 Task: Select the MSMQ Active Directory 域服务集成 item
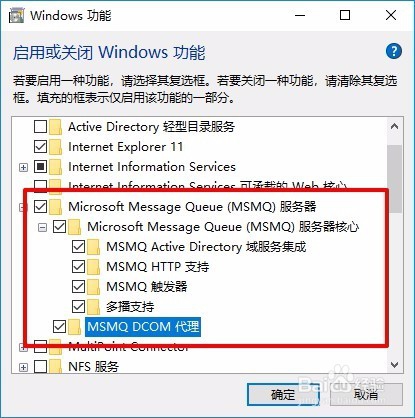pos(206,247)
